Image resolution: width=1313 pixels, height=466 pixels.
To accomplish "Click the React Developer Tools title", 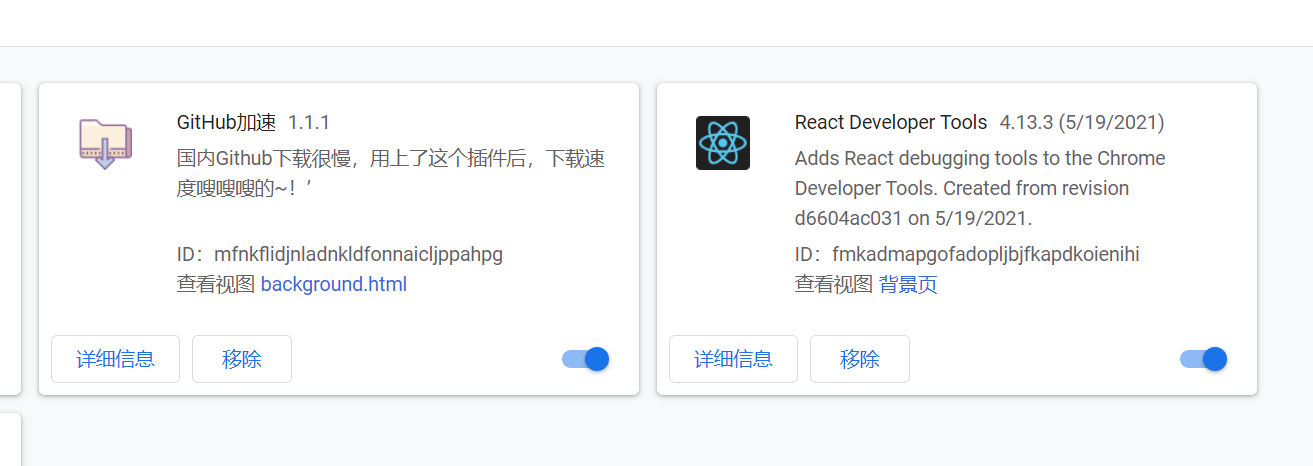I will click(891, 122).
